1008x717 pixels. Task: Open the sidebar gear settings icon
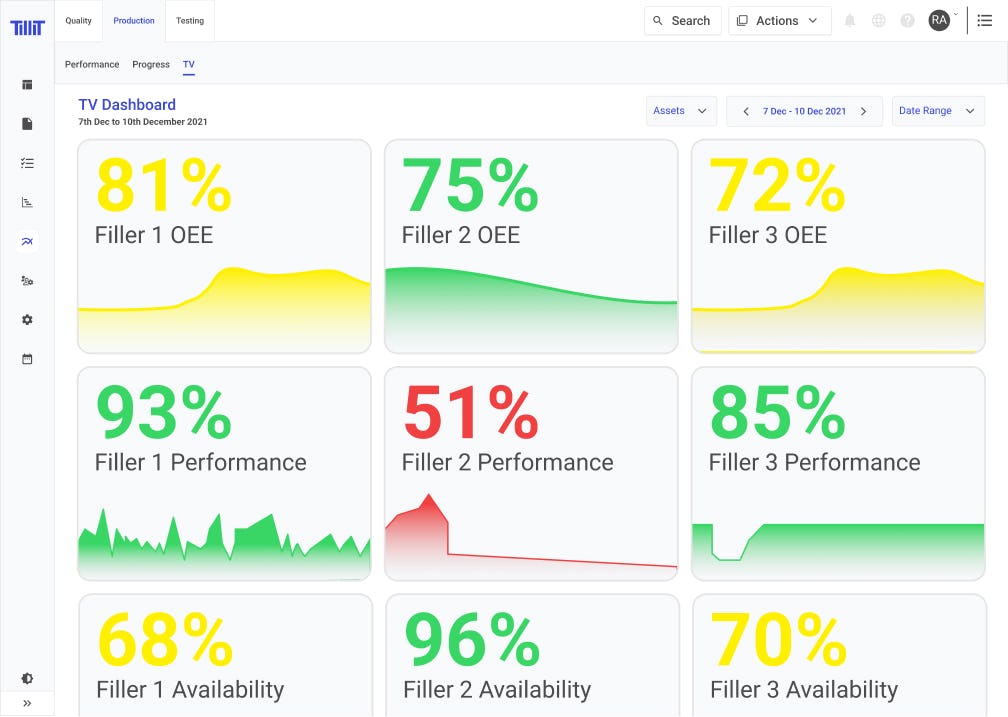(x=27, y=320)
